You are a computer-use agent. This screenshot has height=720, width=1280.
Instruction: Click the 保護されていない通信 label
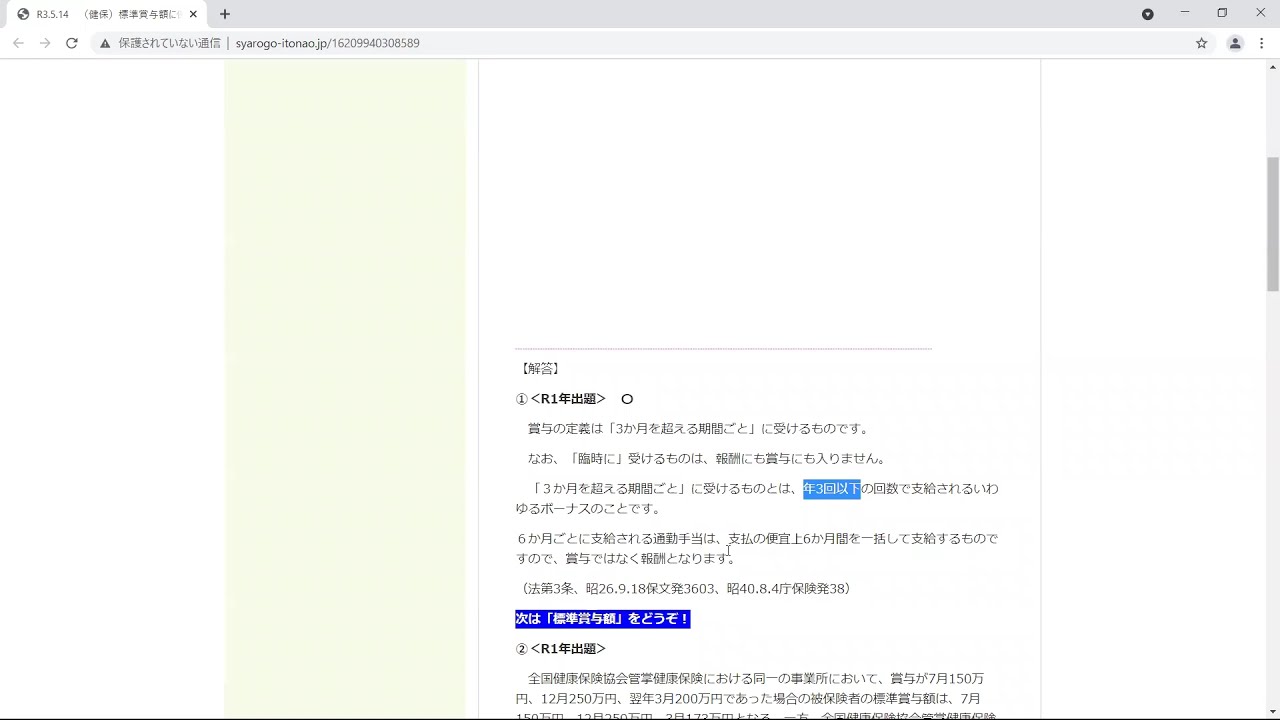click(x=169, y=43)
